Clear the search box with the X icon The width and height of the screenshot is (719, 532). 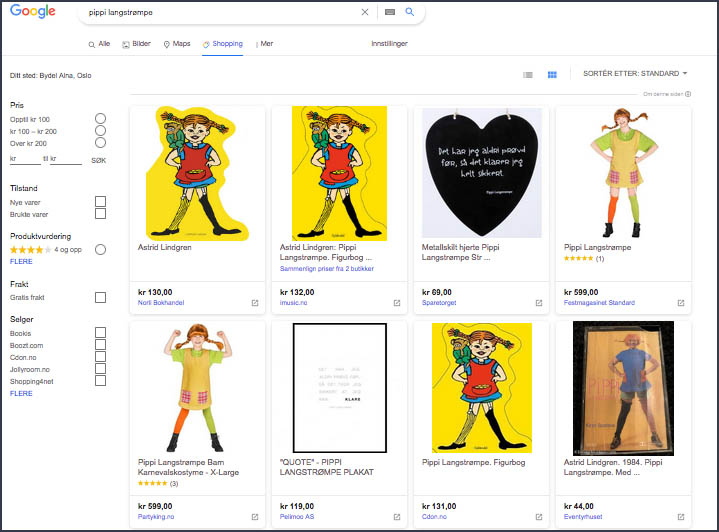[365, 12]
